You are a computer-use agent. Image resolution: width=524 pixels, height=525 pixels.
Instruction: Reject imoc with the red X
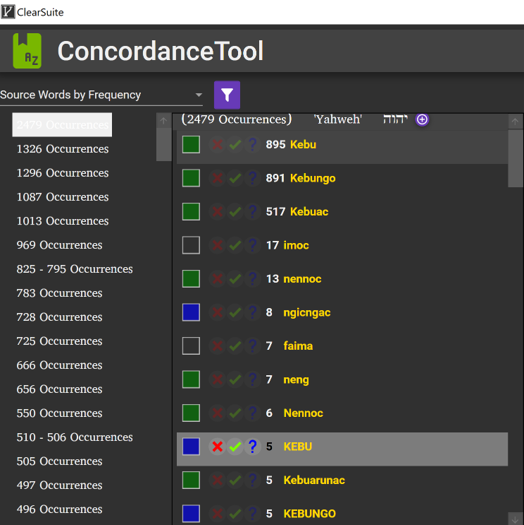pos(217,245)
